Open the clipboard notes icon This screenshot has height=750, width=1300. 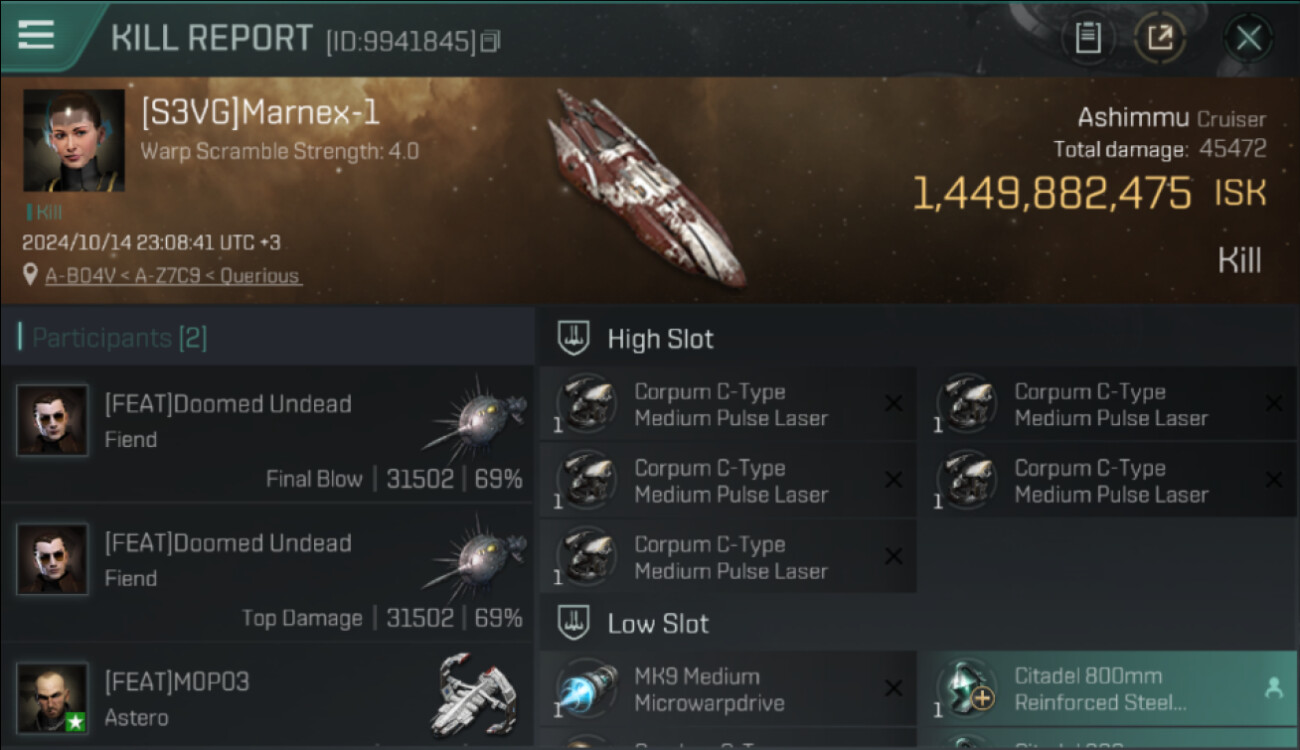tap(1088, 39)
